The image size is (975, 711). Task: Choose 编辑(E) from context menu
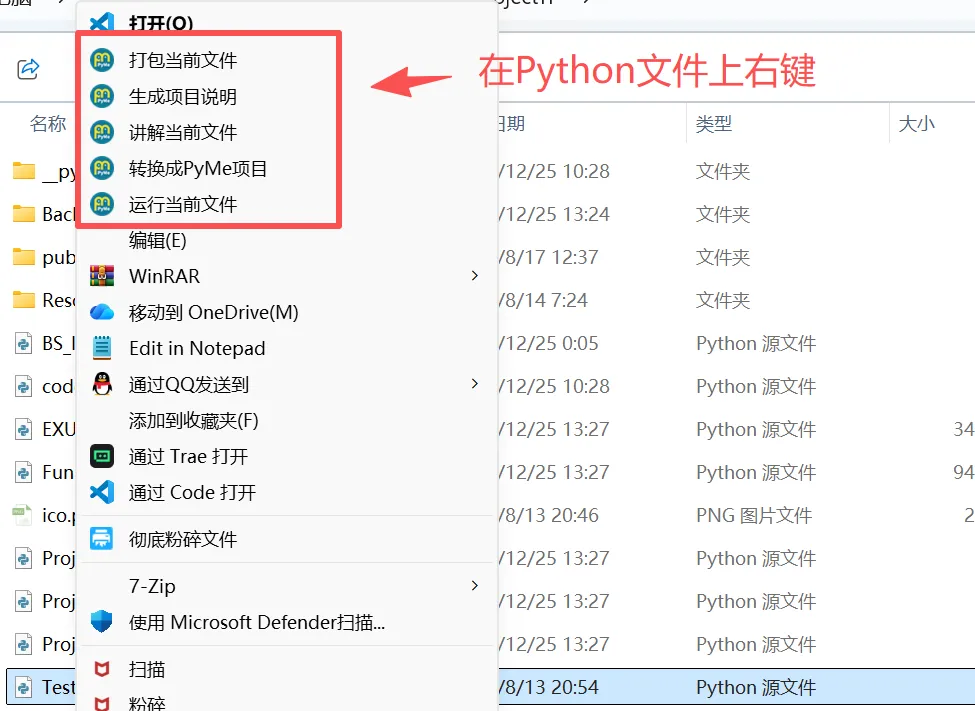pyautogui.click(x=157, y=240)
